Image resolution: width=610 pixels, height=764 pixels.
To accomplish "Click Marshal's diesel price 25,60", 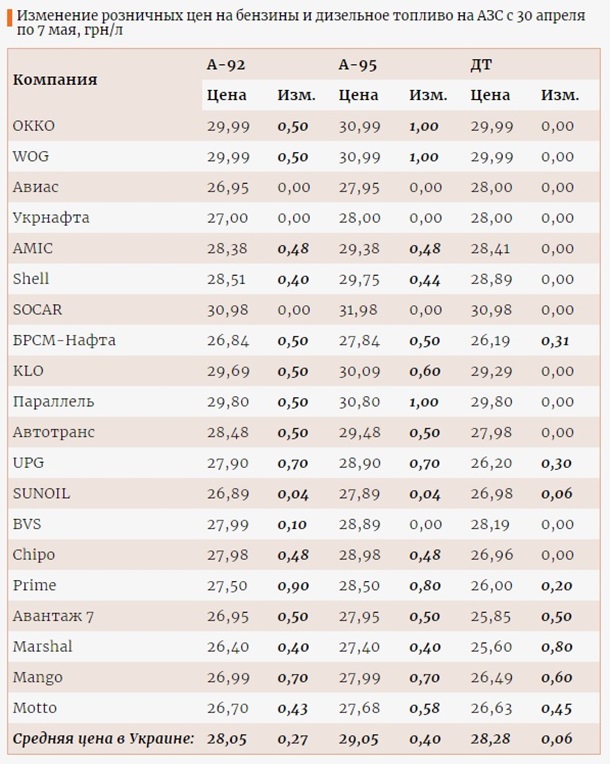I will [491, 647].
